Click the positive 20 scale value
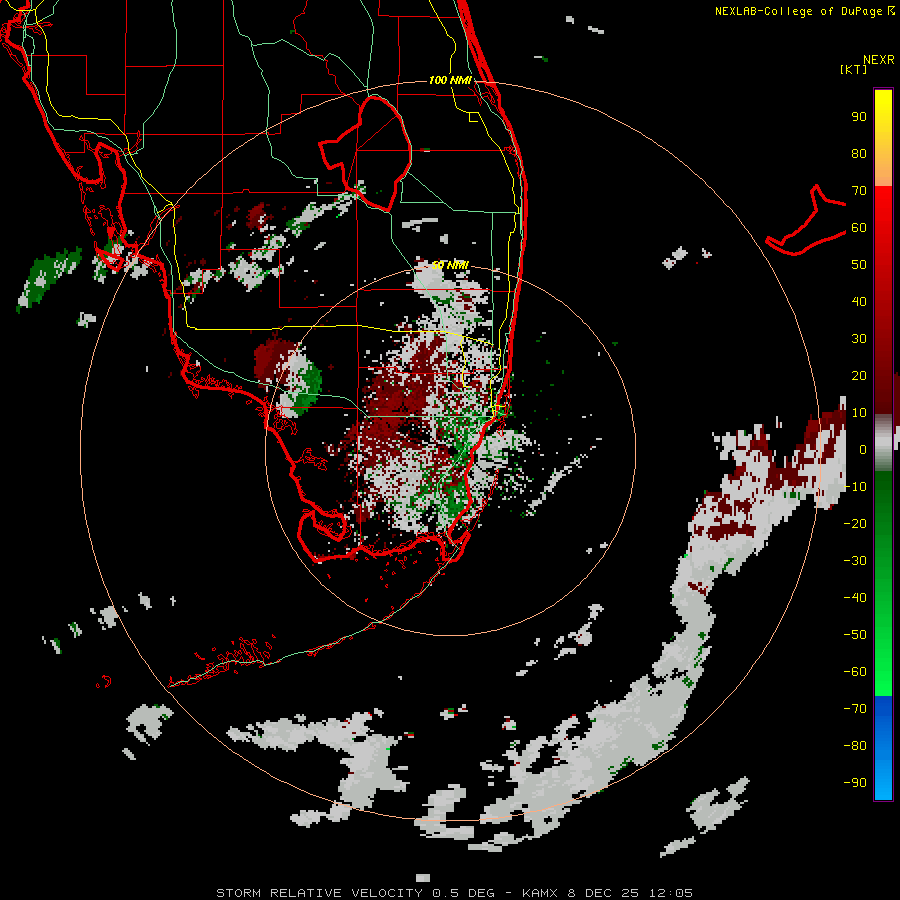 click(x=859, y=375)
